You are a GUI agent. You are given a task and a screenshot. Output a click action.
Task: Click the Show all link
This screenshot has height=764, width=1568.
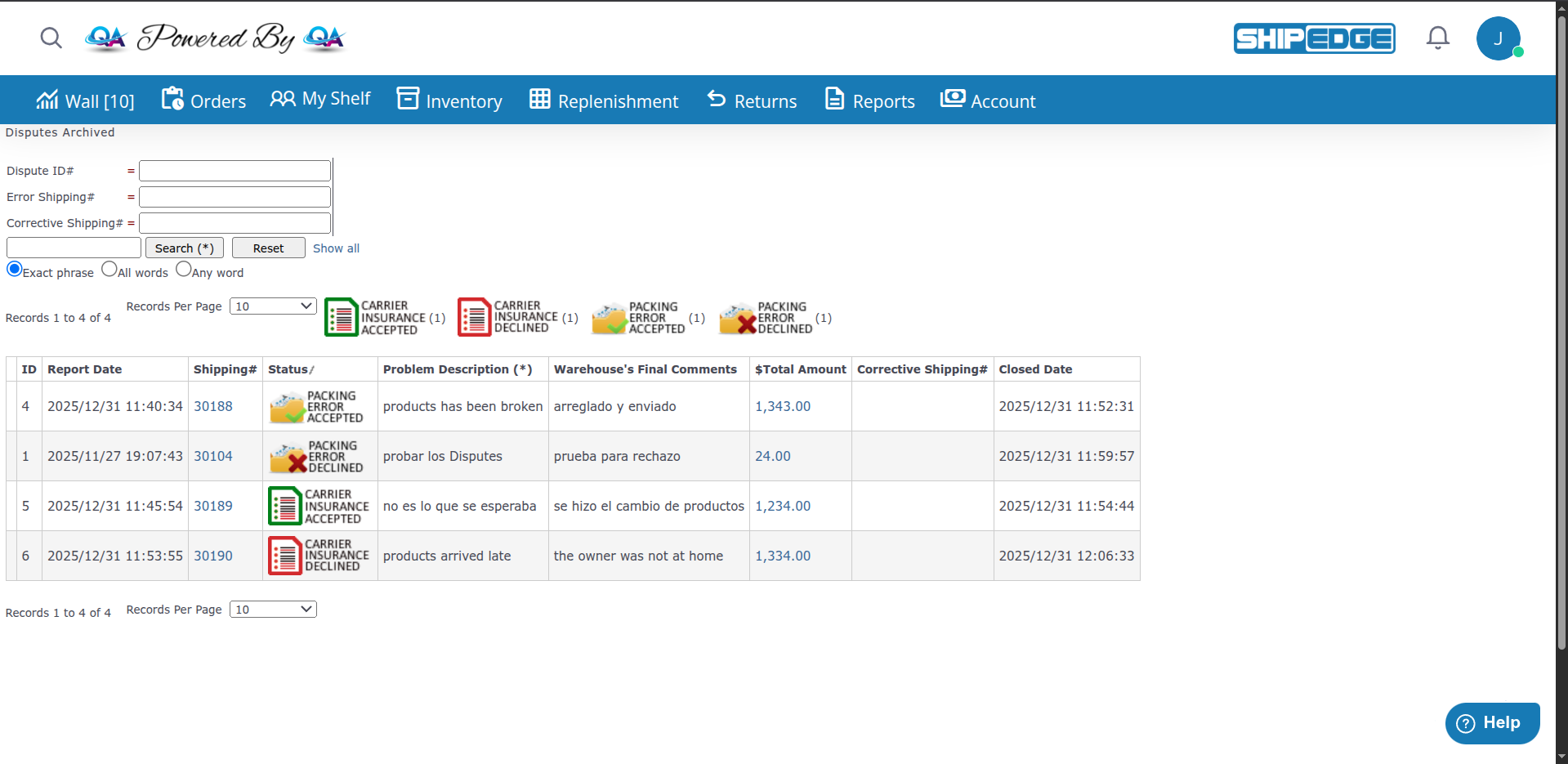click(x=336, y=248)
